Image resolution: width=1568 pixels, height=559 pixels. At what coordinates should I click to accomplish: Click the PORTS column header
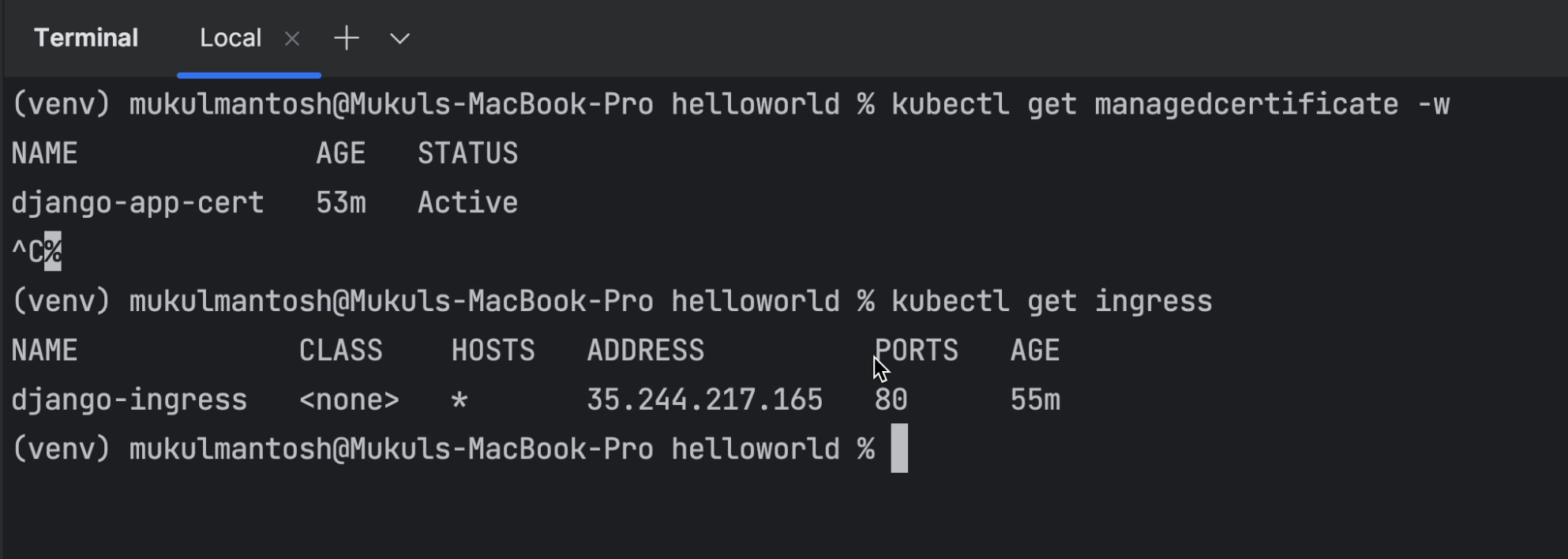coord(917,351)
